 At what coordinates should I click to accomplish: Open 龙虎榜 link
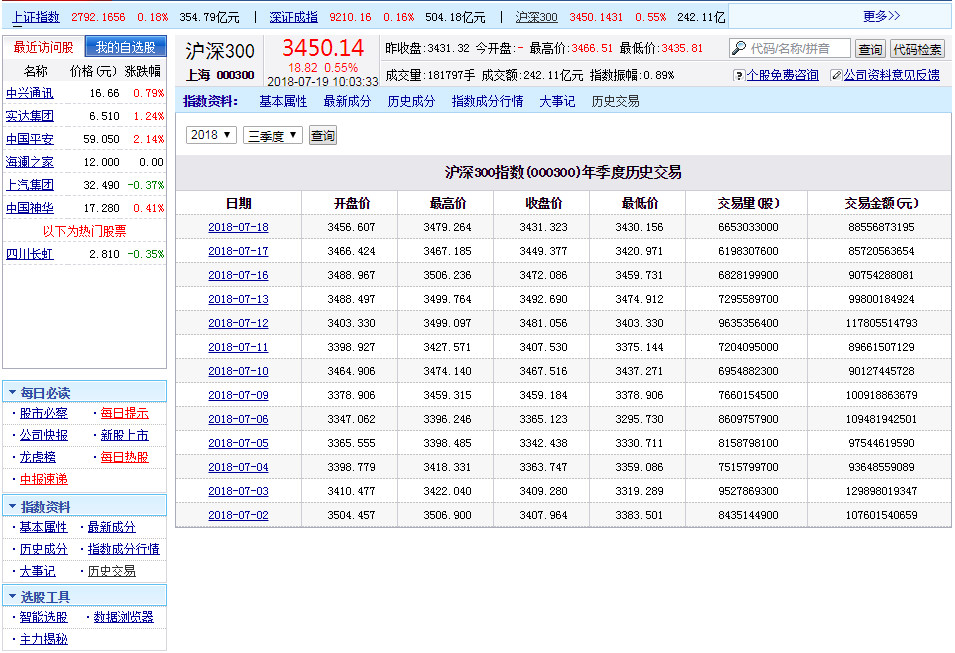37,457
